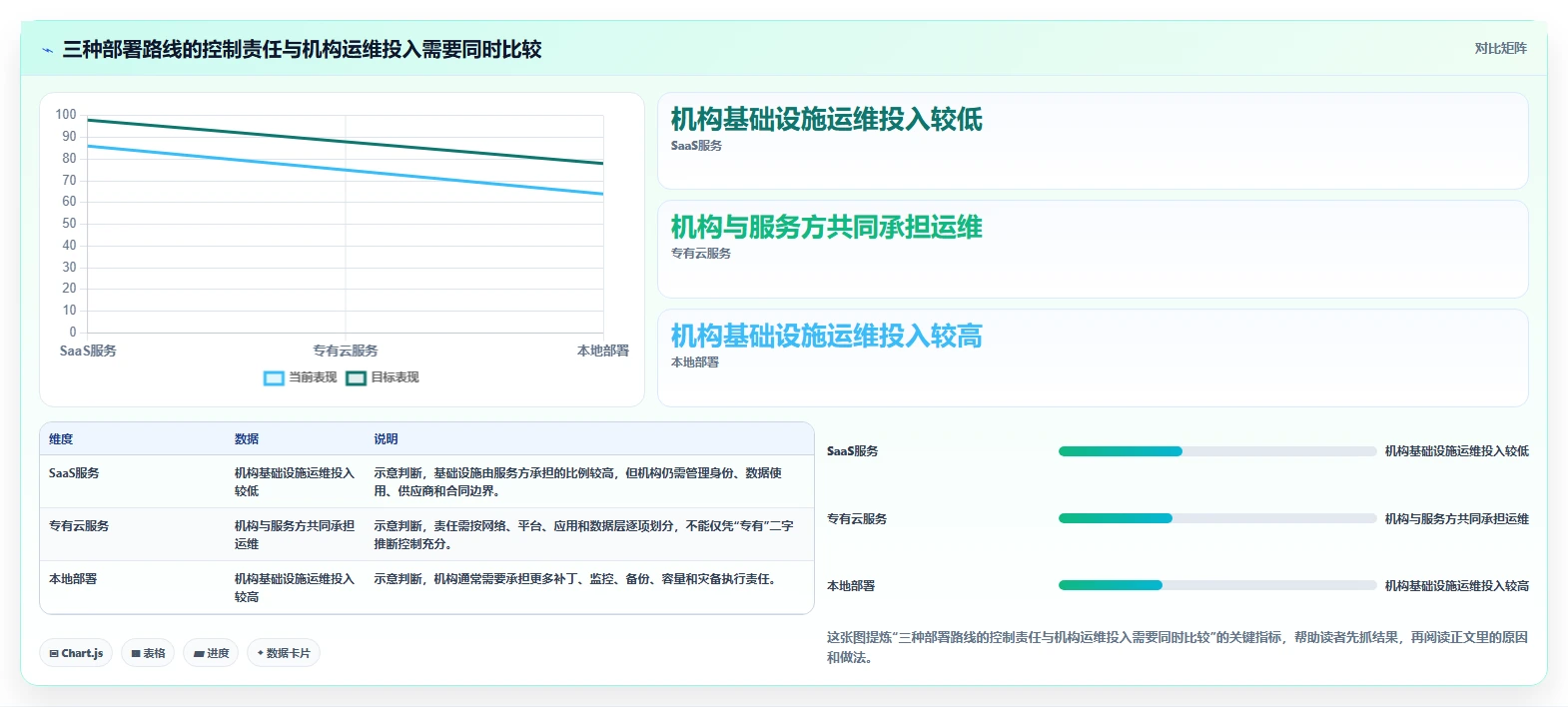Click 本地部署 label on chart x-axis
This screenshot has width=1568, height=707.
(603, 352)
